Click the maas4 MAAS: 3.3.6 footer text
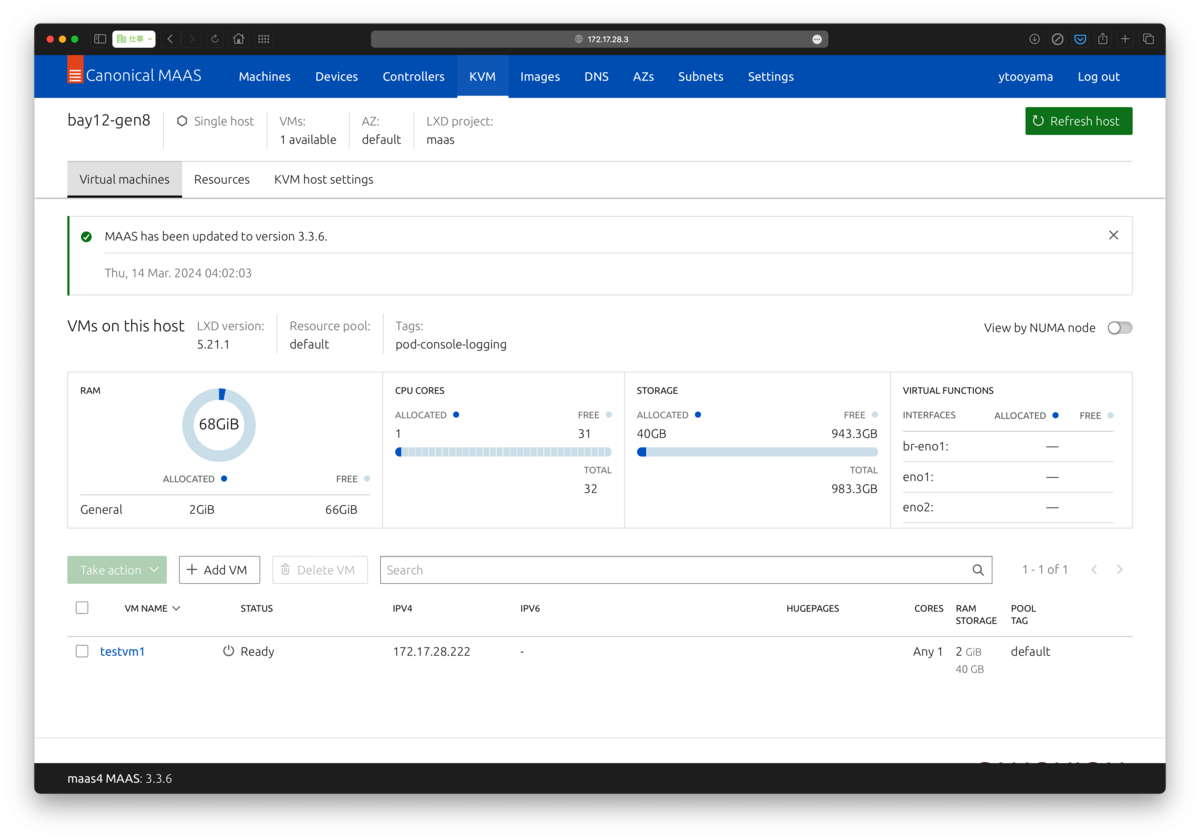This screenshot has width=1200, height=839. click(x=119, y=778)
